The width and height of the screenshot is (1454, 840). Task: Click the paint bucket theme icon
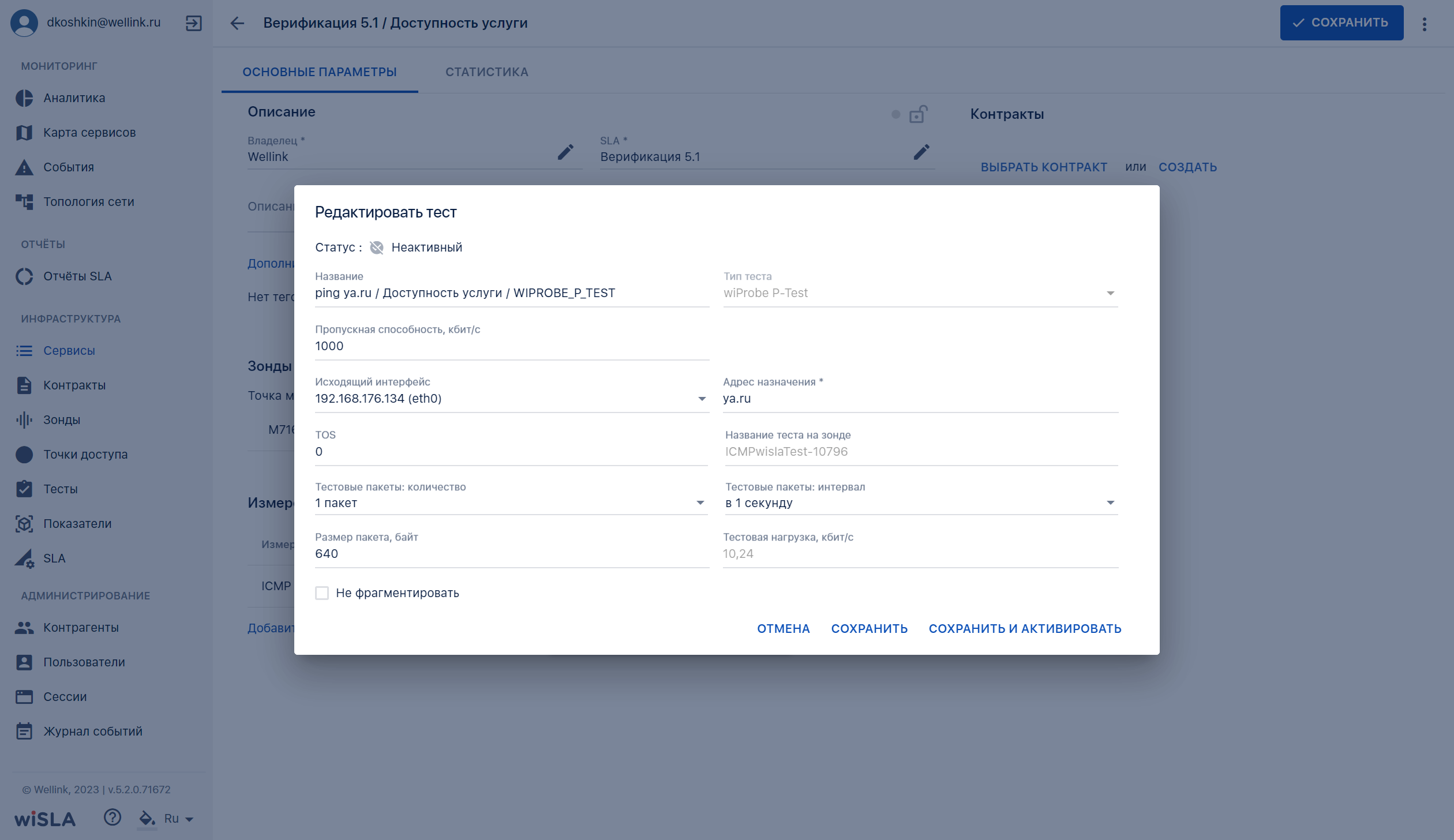147,818
